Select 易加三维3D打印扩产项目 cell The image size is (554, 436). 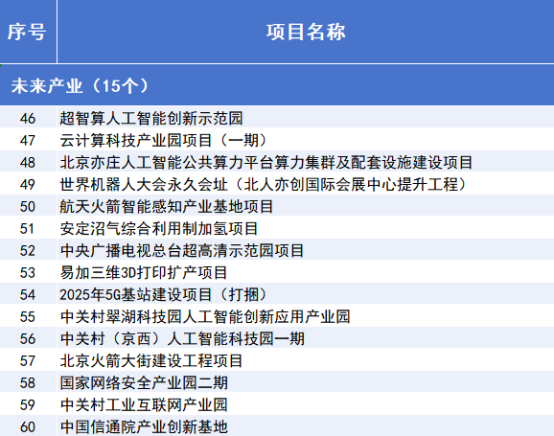(306, 272)
